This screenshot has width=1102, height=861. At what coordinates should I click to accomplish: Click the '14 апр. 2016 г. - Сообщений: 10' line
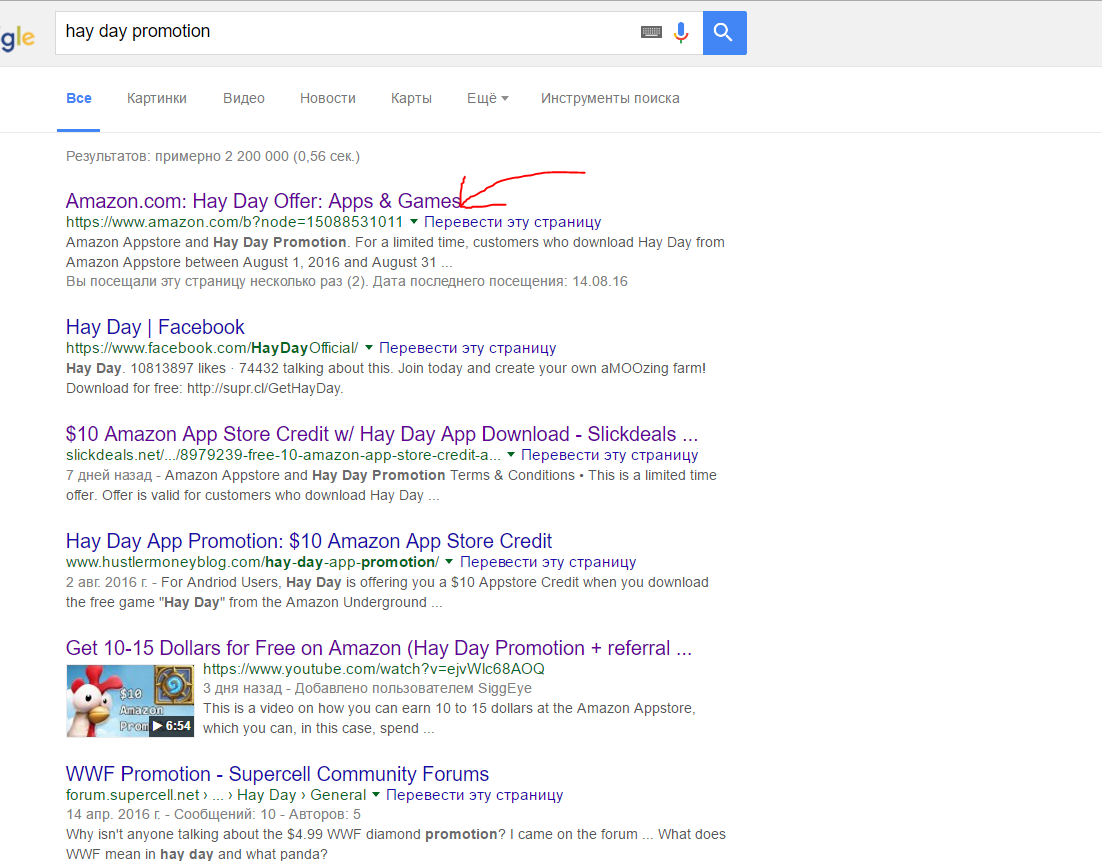214,815
